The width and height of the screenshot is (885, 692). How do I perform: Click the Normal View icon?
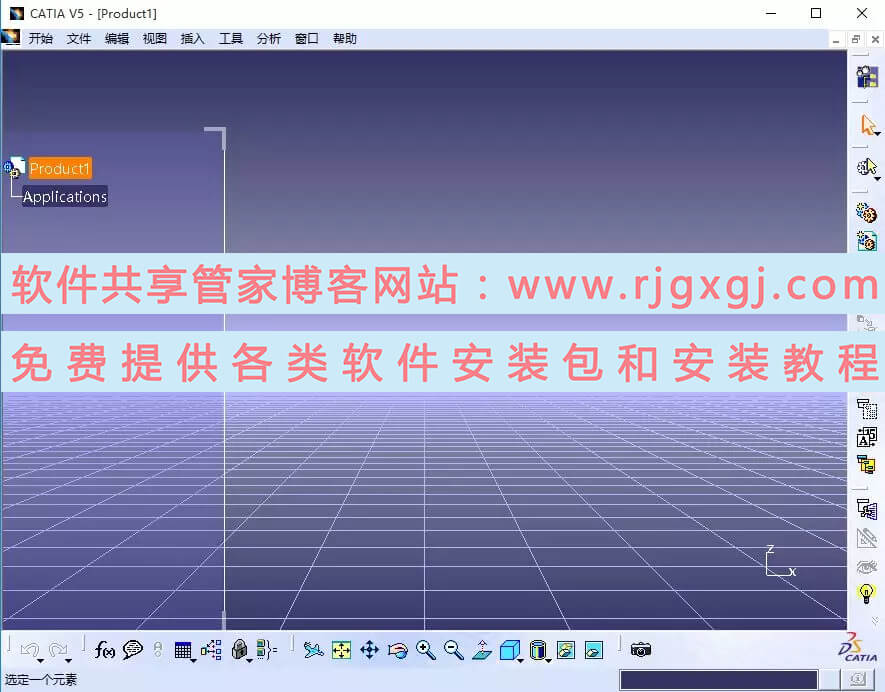(482, 650)
